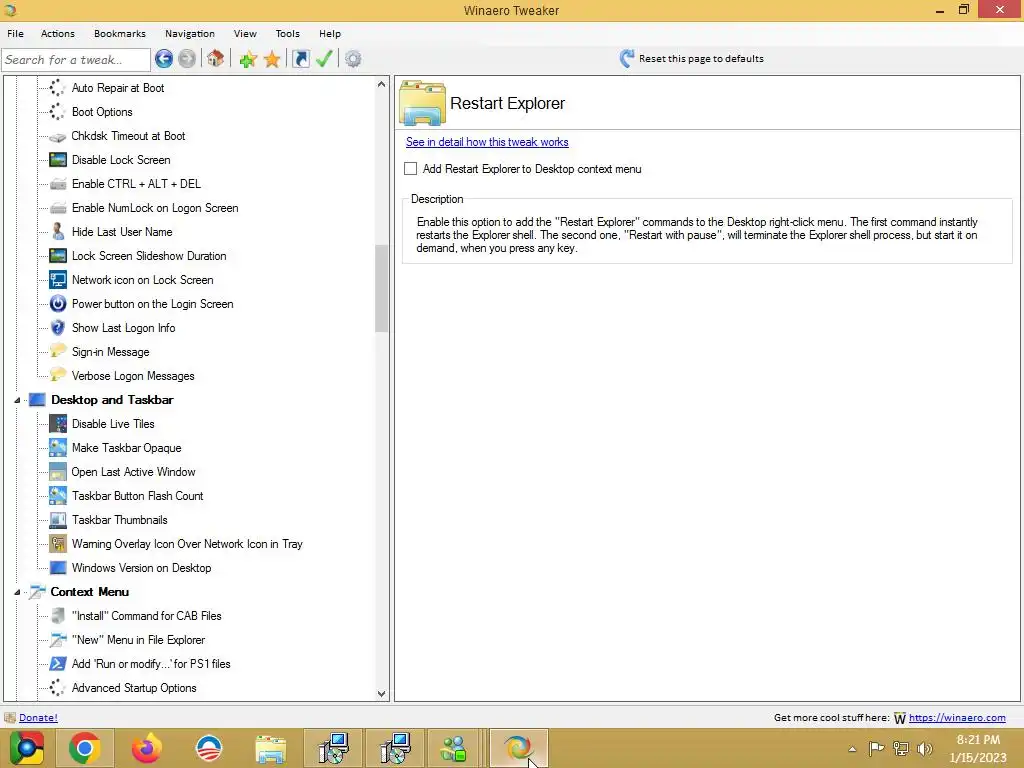The height and width of the screenshot is (768, 1024).
Task: Click the Context Menu category icon
Action: [37, 592]
